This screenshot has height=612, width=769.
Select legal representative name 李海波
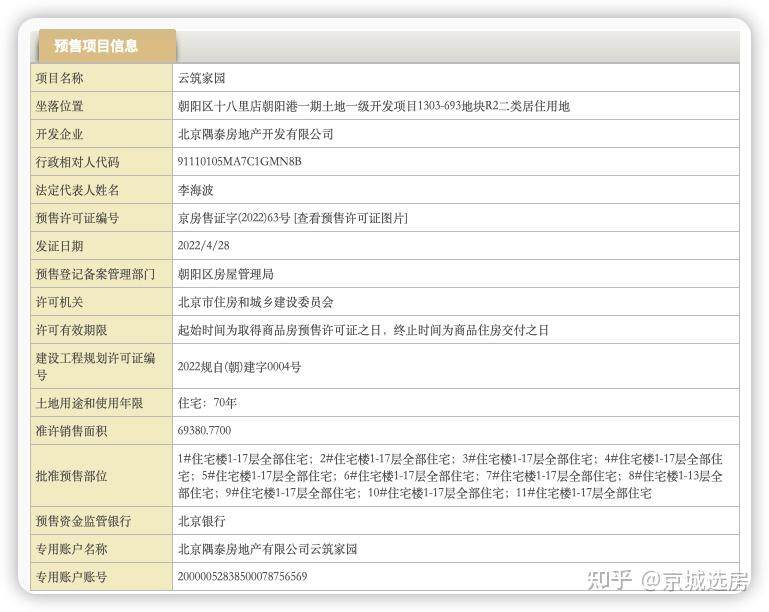click(x=196, y=190)
